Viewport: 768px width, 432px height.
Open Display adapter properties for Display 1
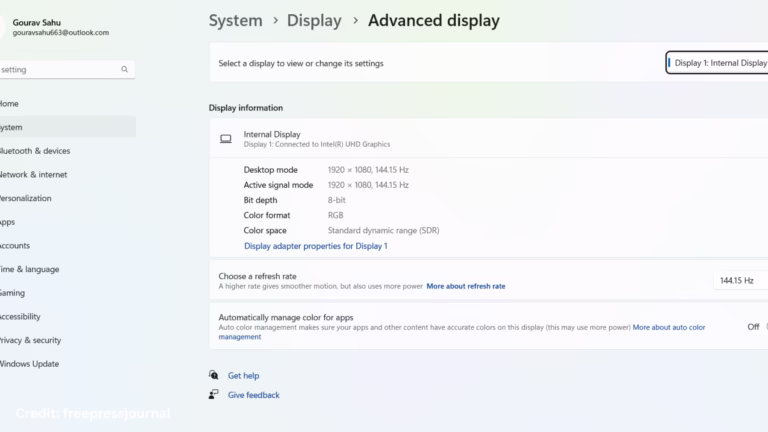click(x=315, y=246)
